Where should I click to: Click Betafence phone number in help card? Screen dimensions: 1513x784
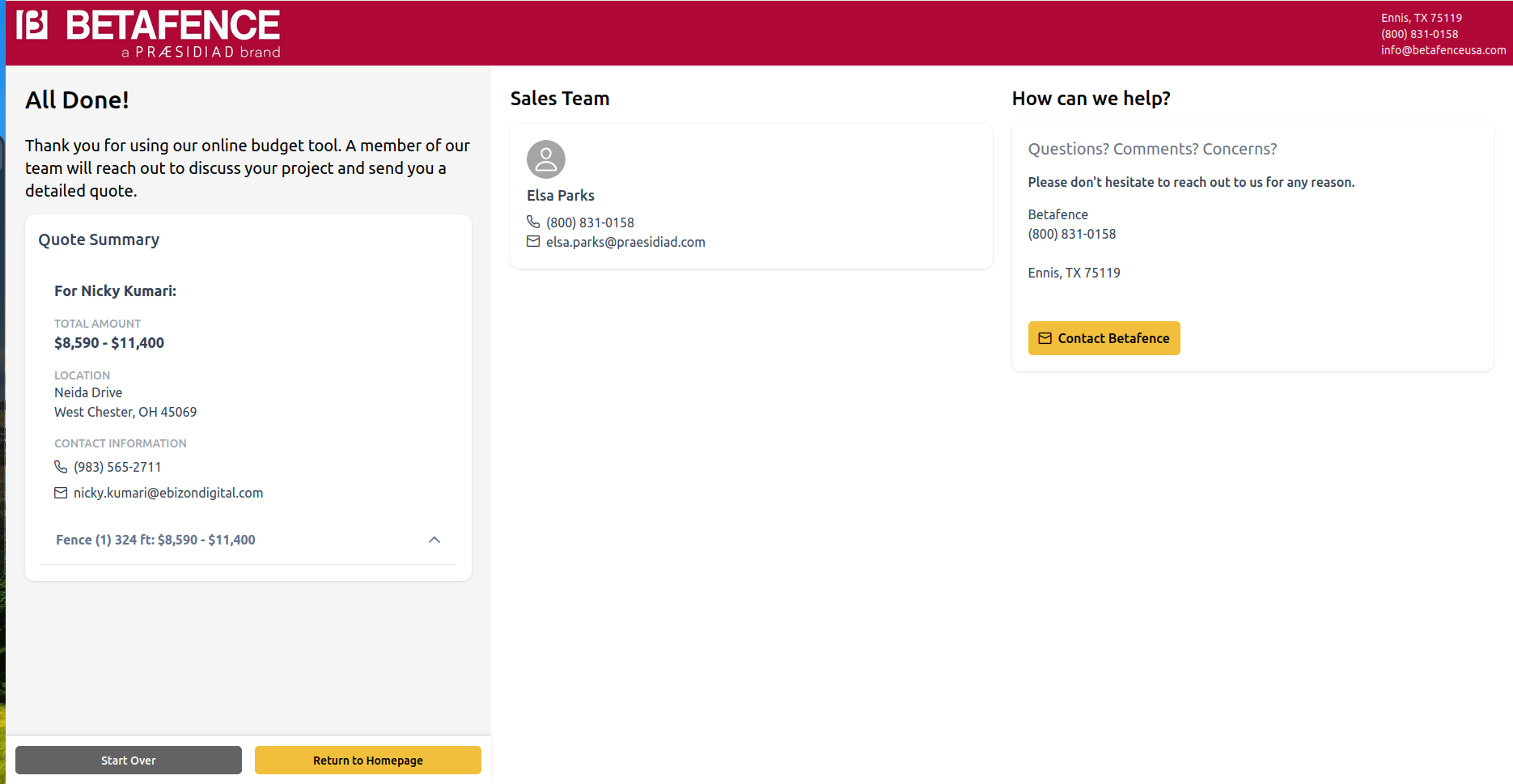(1071, 234)
